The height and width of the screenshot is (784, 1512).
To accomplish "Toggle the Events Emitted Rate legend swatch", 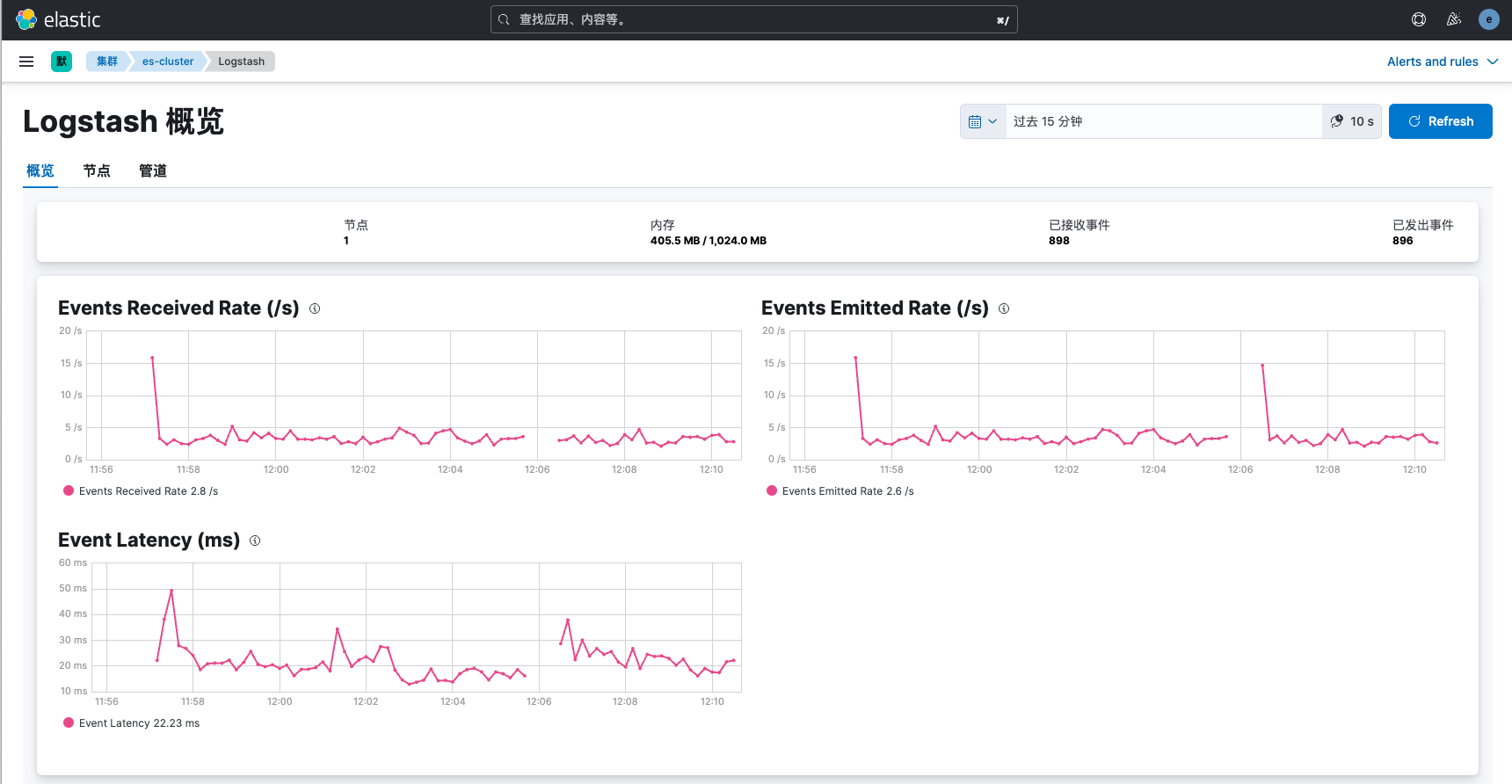I will (x=772, y=491).
